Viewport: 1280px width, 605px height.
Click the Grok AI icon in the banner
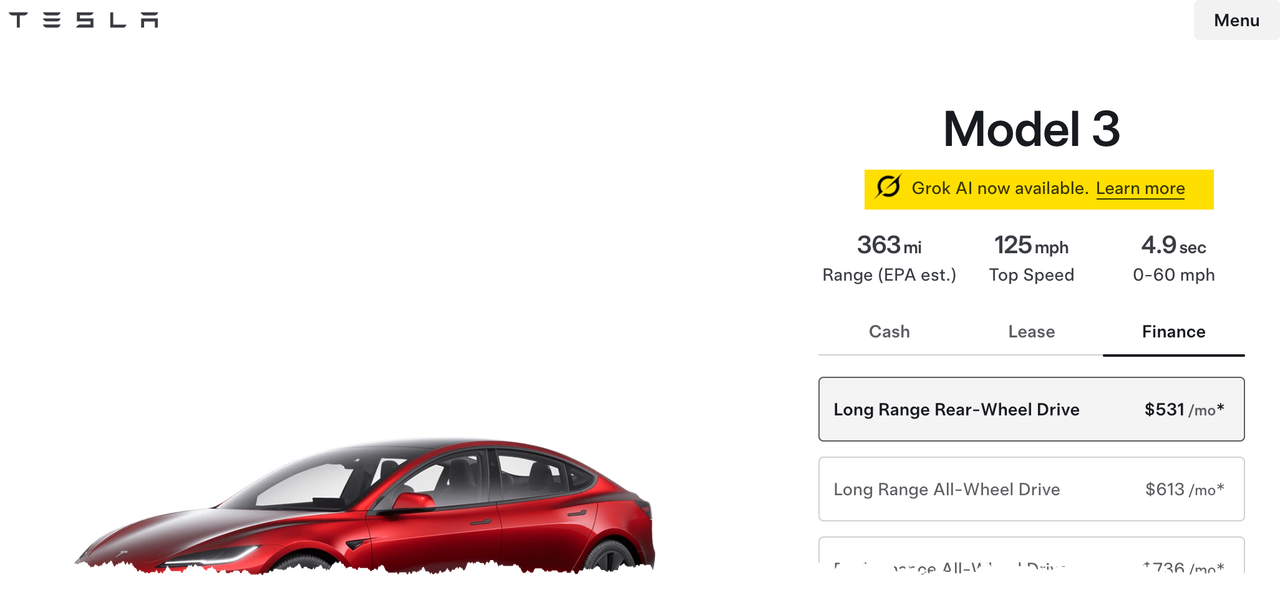click(x=888, y=187)
